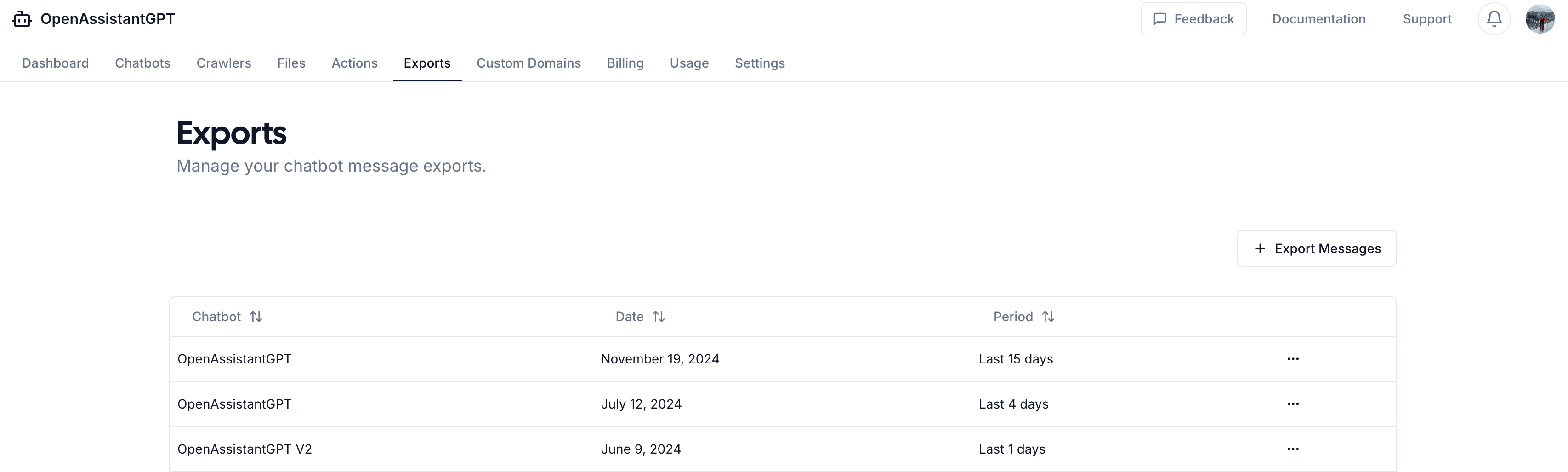Viewport: 1568px width, 472px height.
Task: Open the Crawlers tab
Action: pyautogui.click(x=223, y=63)
